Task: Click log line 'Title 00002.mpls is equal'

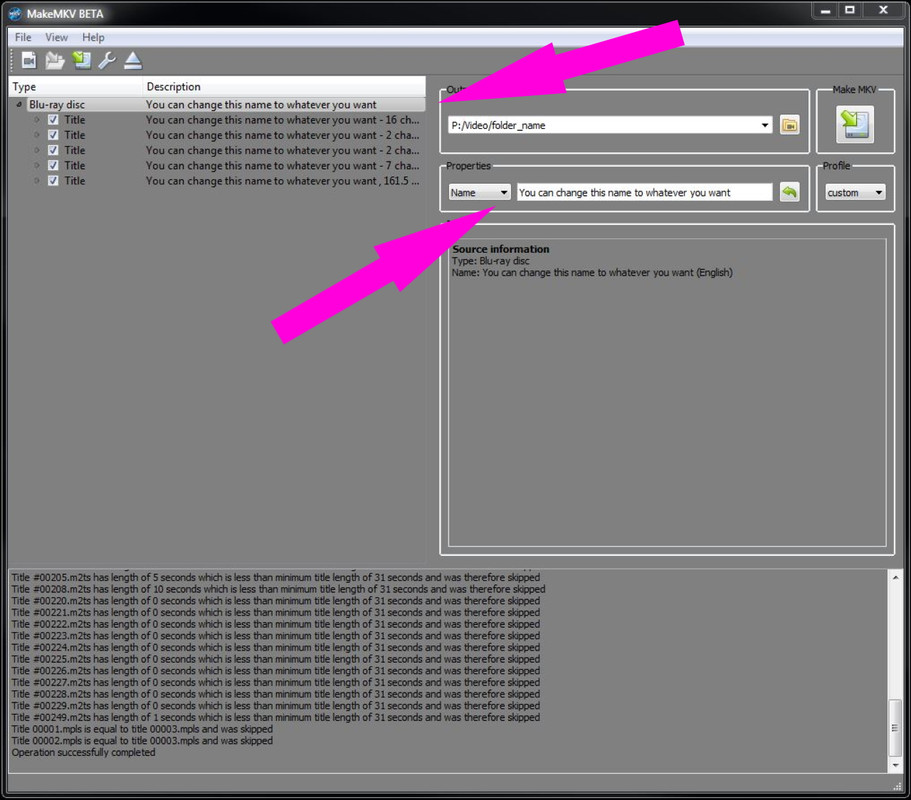Action: [142, 741]
